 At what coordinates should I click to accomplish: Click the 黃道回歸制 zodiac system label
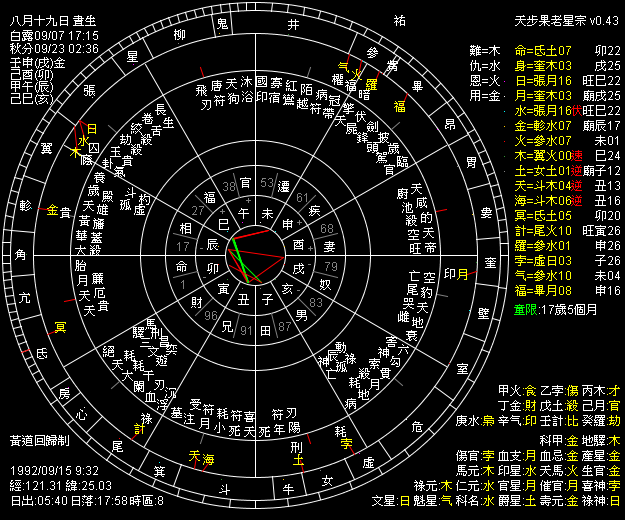36,438
